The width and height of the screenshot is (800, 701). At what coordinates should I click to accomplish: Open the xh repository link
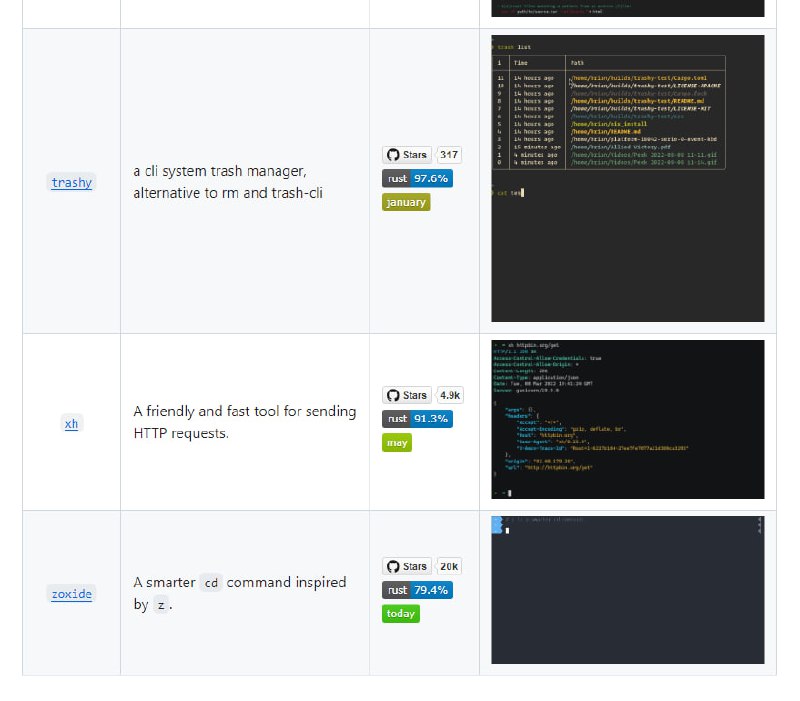pyautogui.click(x=71, y=423)
